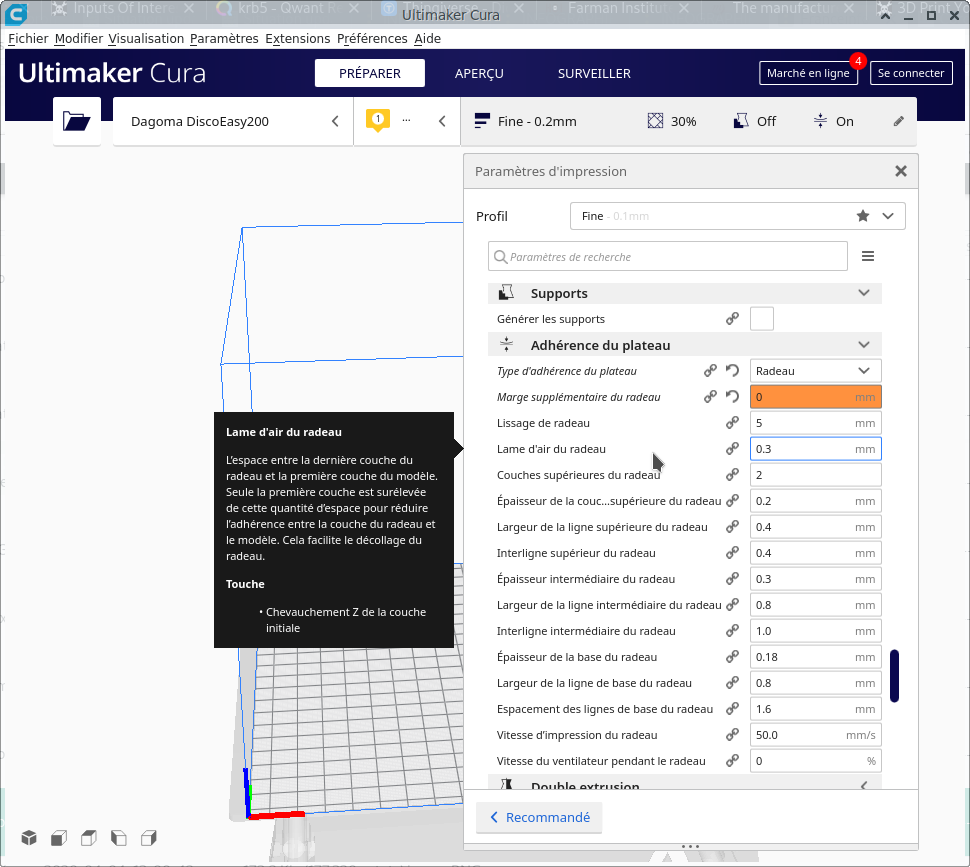Click link icon next to Lissage de radeau
Image resolution: width=970 pixels, height=867 pixels.
pyautogui.click(x=732, y=423)
